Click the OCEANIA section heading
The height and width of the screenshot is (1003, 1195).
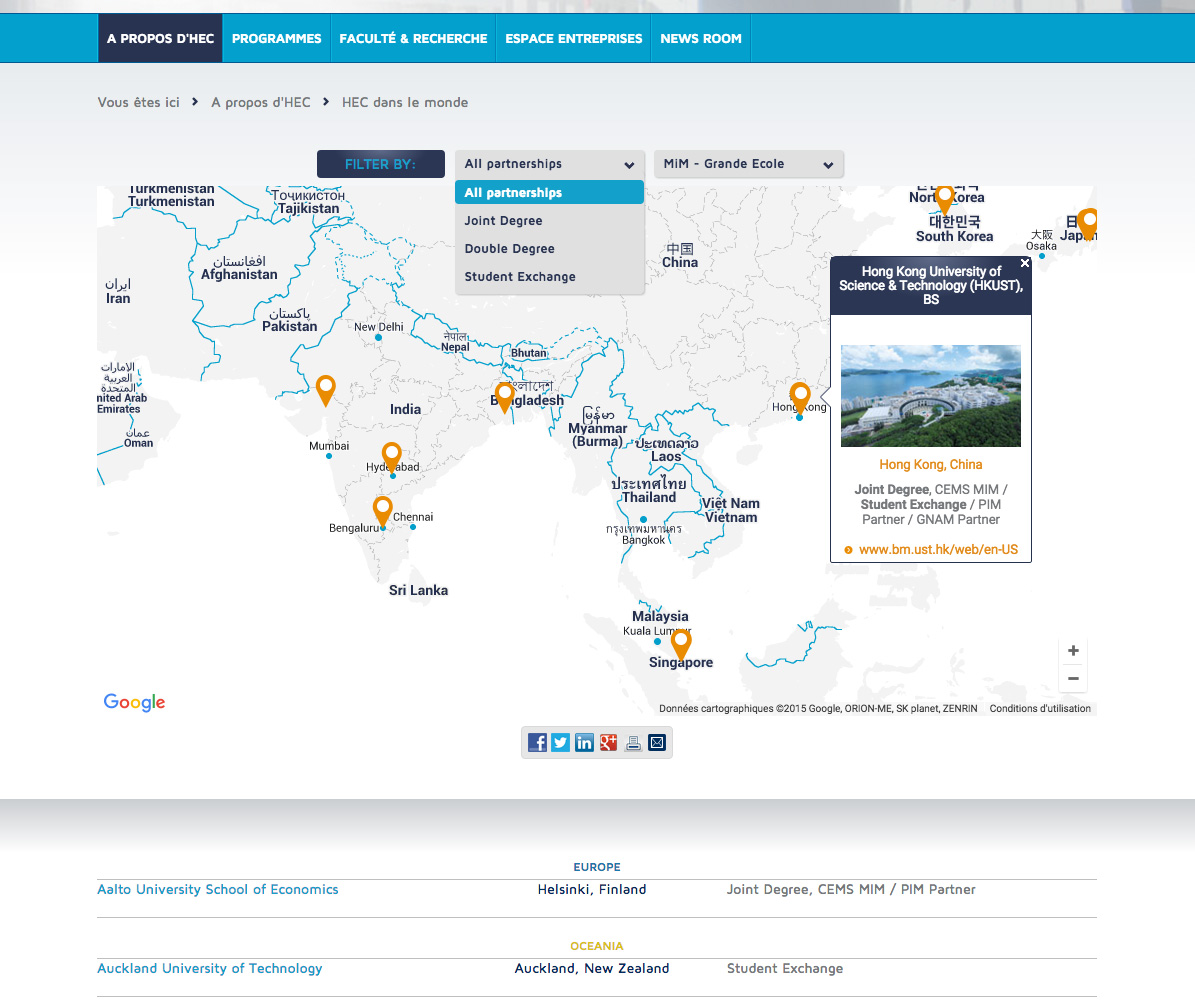[x=597, y=946]
